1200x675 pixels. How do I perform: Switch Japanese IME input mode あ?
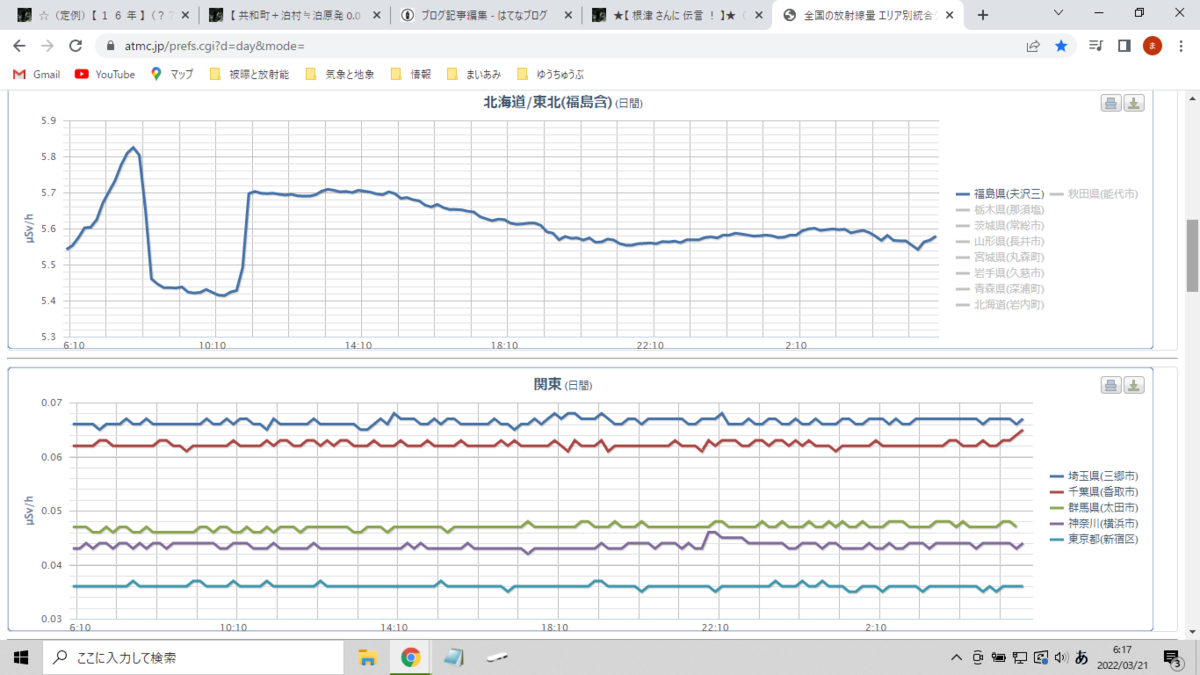pyautogui.click(x=1081, y=658)
